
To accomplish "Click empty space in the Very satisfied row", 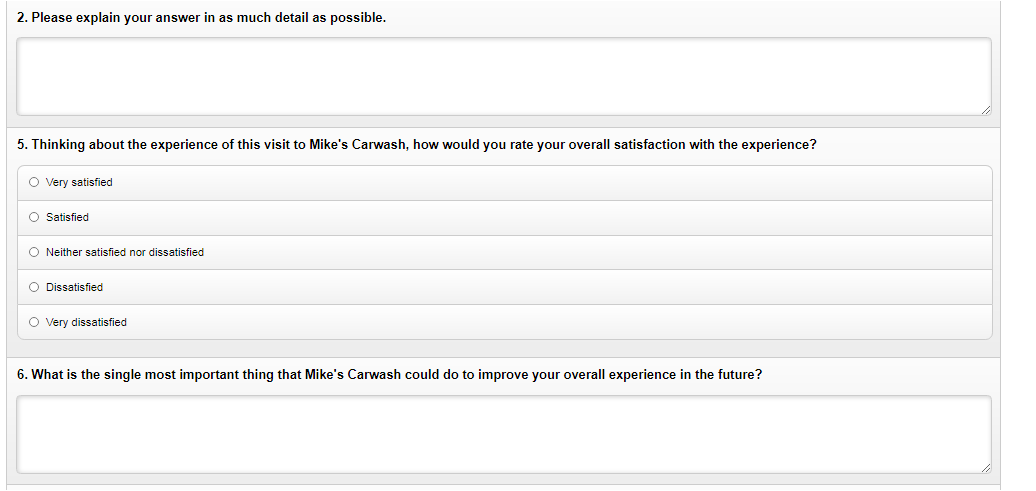I will click(550, 182).
